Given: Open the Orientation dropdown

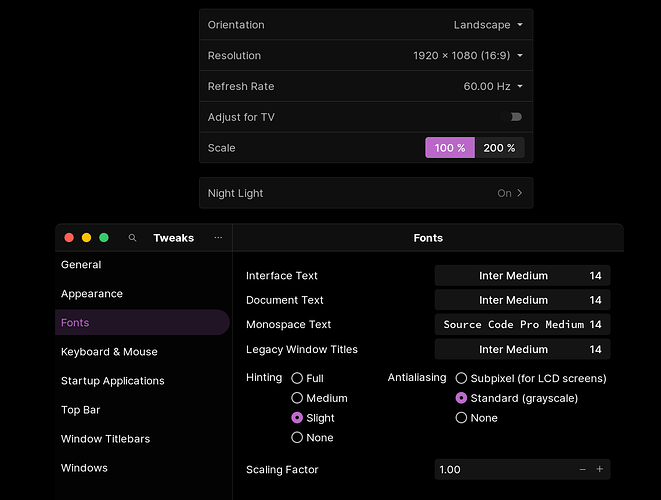Looking at the screenshot, I should (x=488, y=25).
